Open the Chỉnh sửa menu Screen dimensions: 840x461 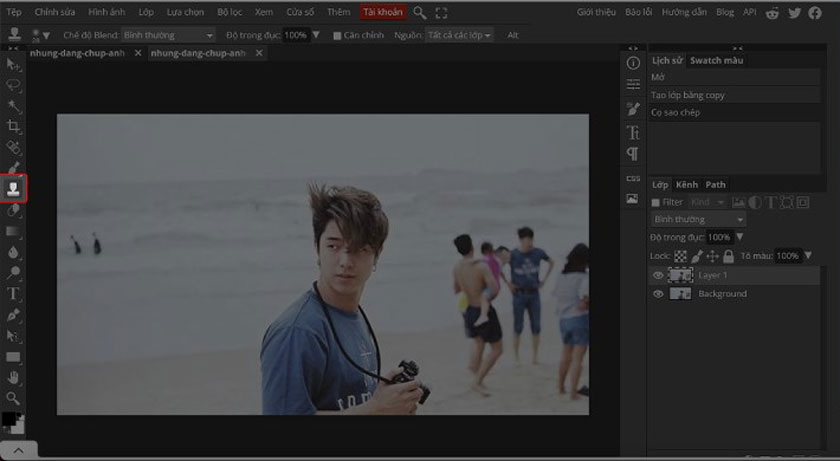pos(55,12)
